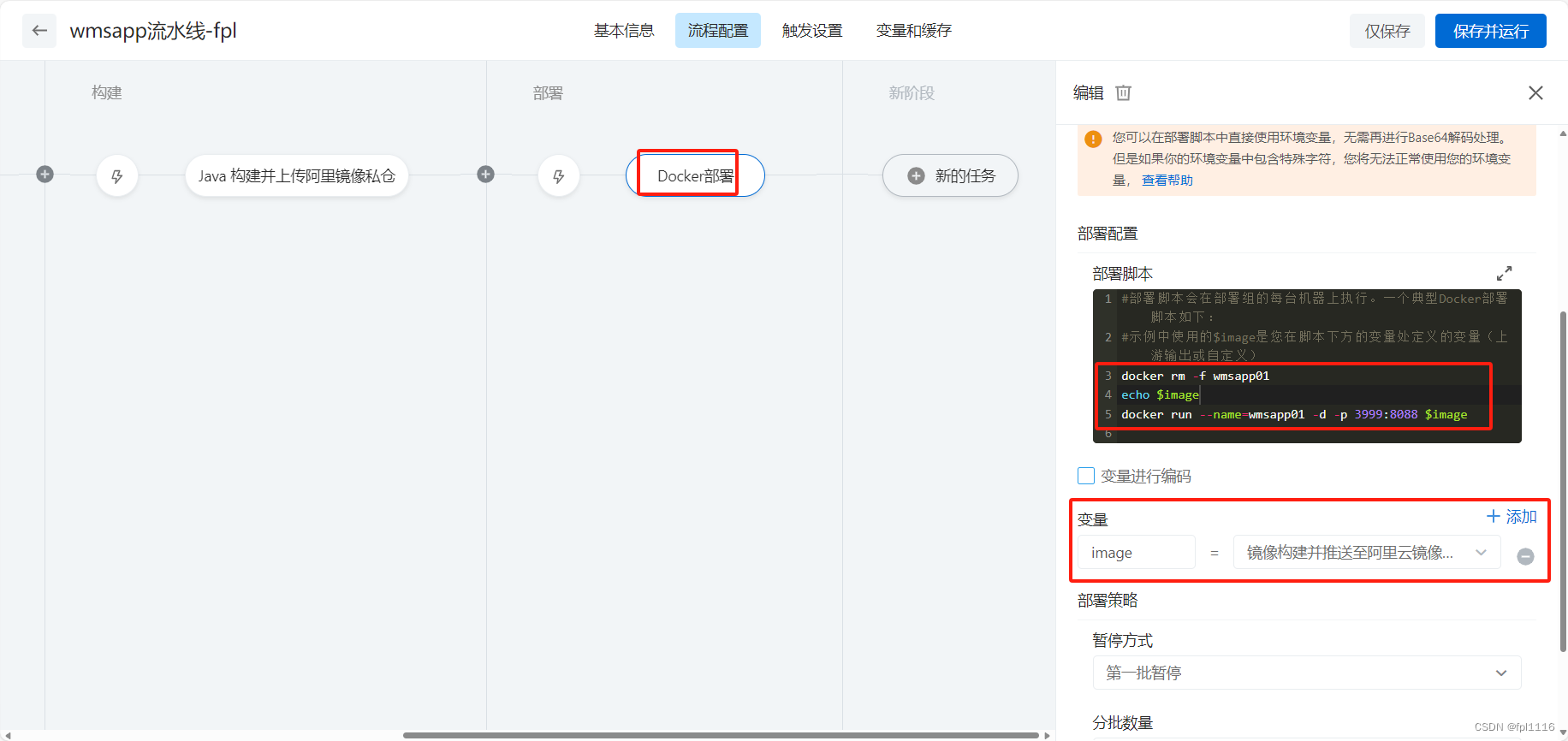This screenshot has height=741, width=1568.
Task: Open the 镜像构建并推送至阿里云镜像 variable dropdown
Action: tap(1367, 553)
